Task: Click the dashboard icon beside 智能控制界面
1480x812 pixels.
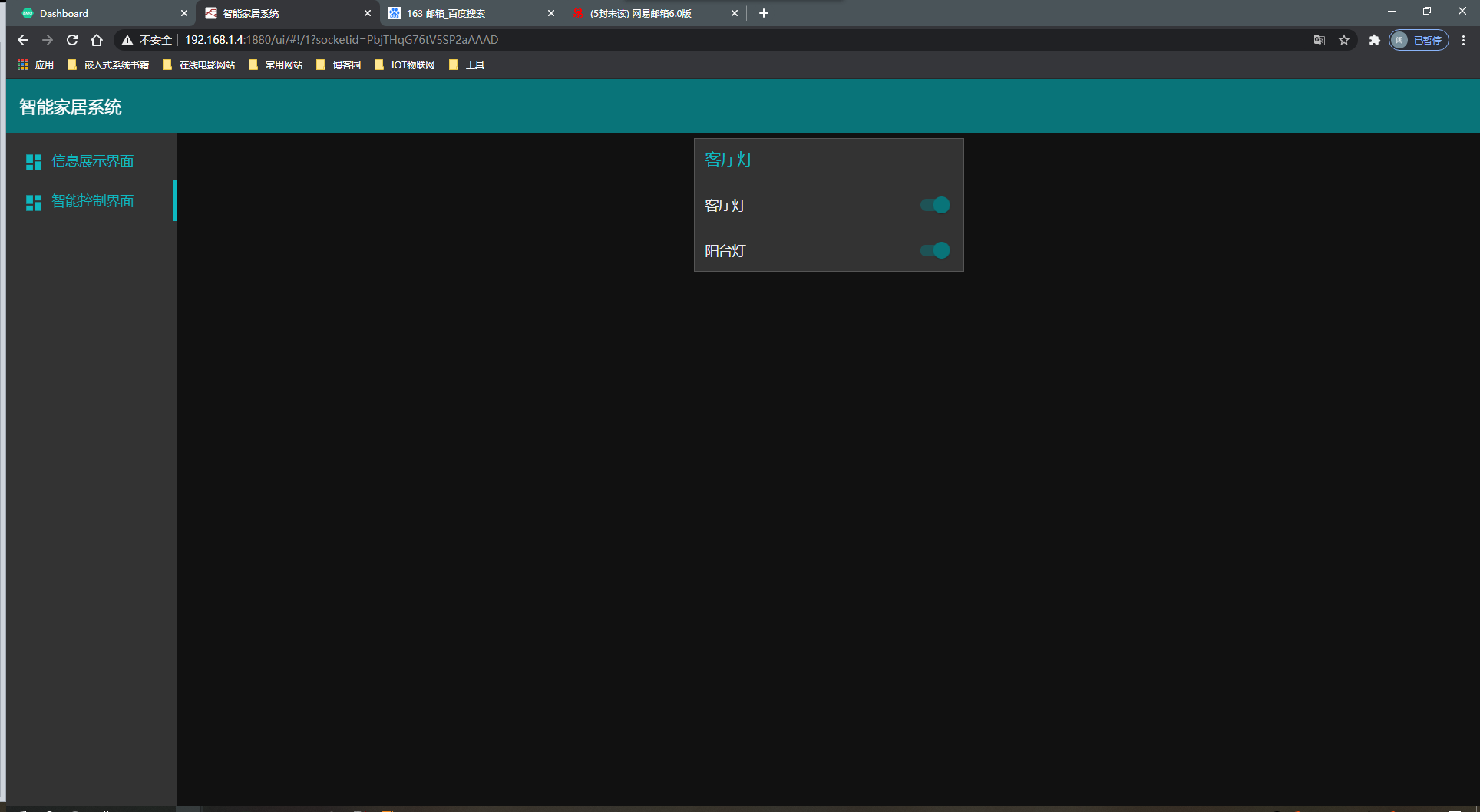Action: click(x=34, y=203)
